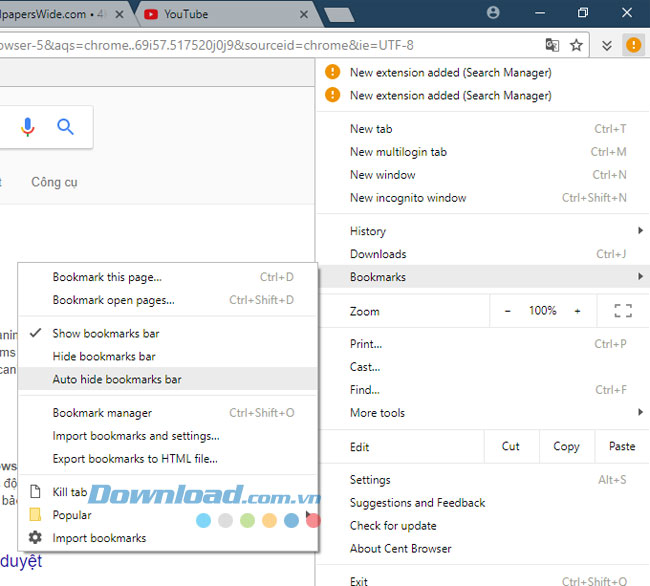Viewport: 650px width, 586px height.
Task: Select Bookmark this page...
Action: pyautogui.click(x=168, y=277)
